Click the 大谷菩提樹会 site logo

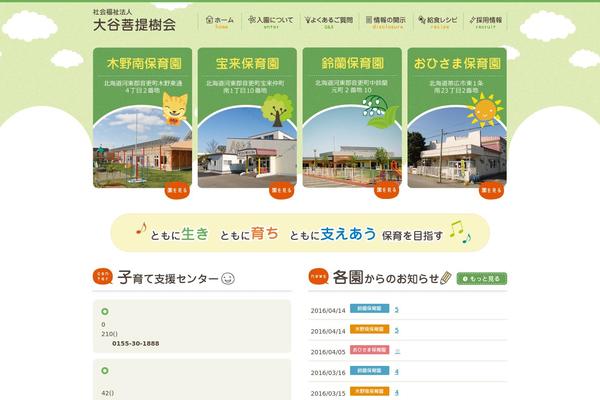pyautogui.click(x=134, y=21)
